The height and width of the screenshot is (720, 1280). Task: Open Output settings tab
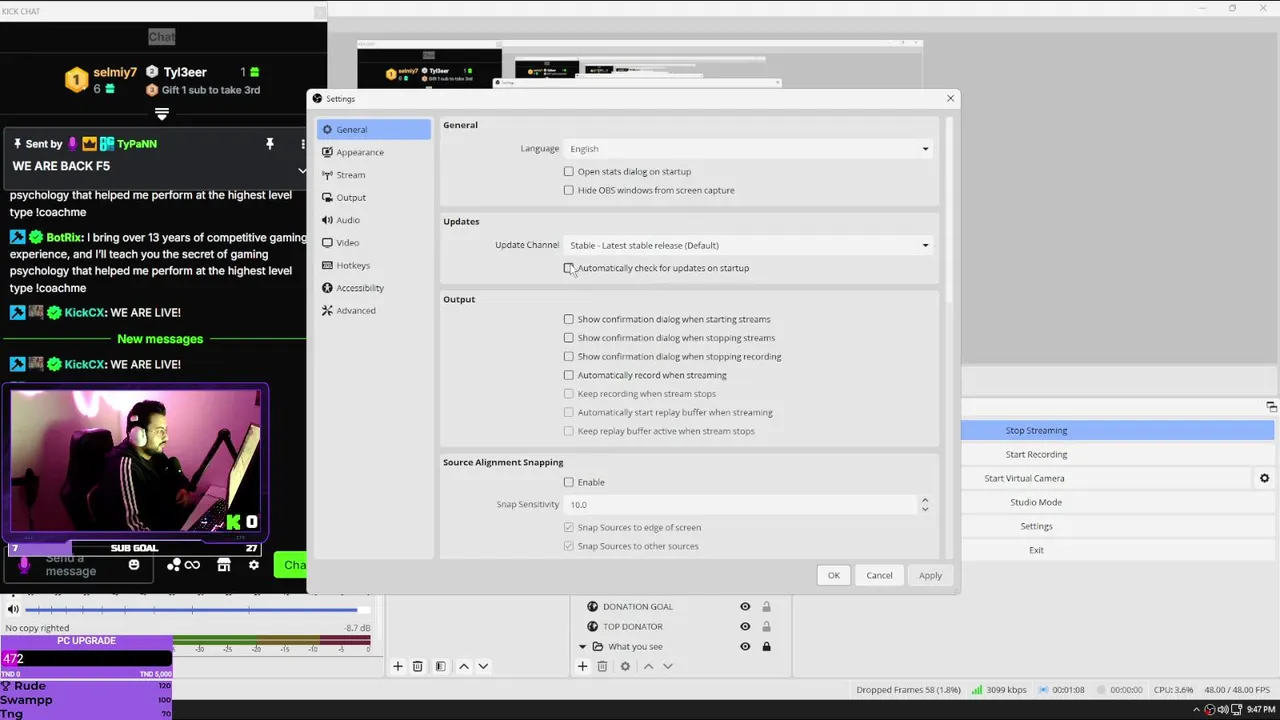point(374,197)
